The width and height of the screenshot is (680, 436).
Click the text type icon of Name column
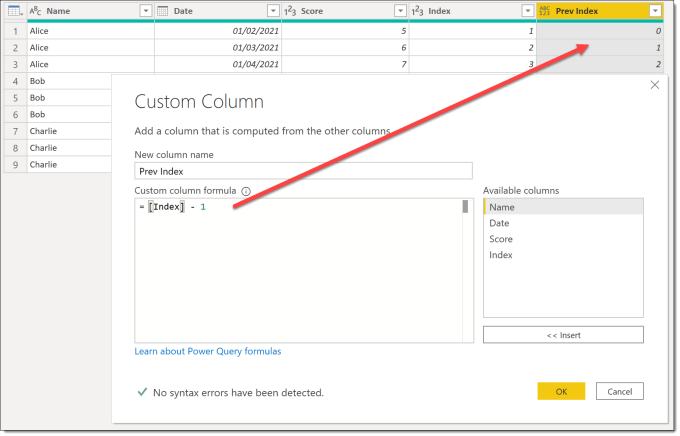click(x=35, y=11)
